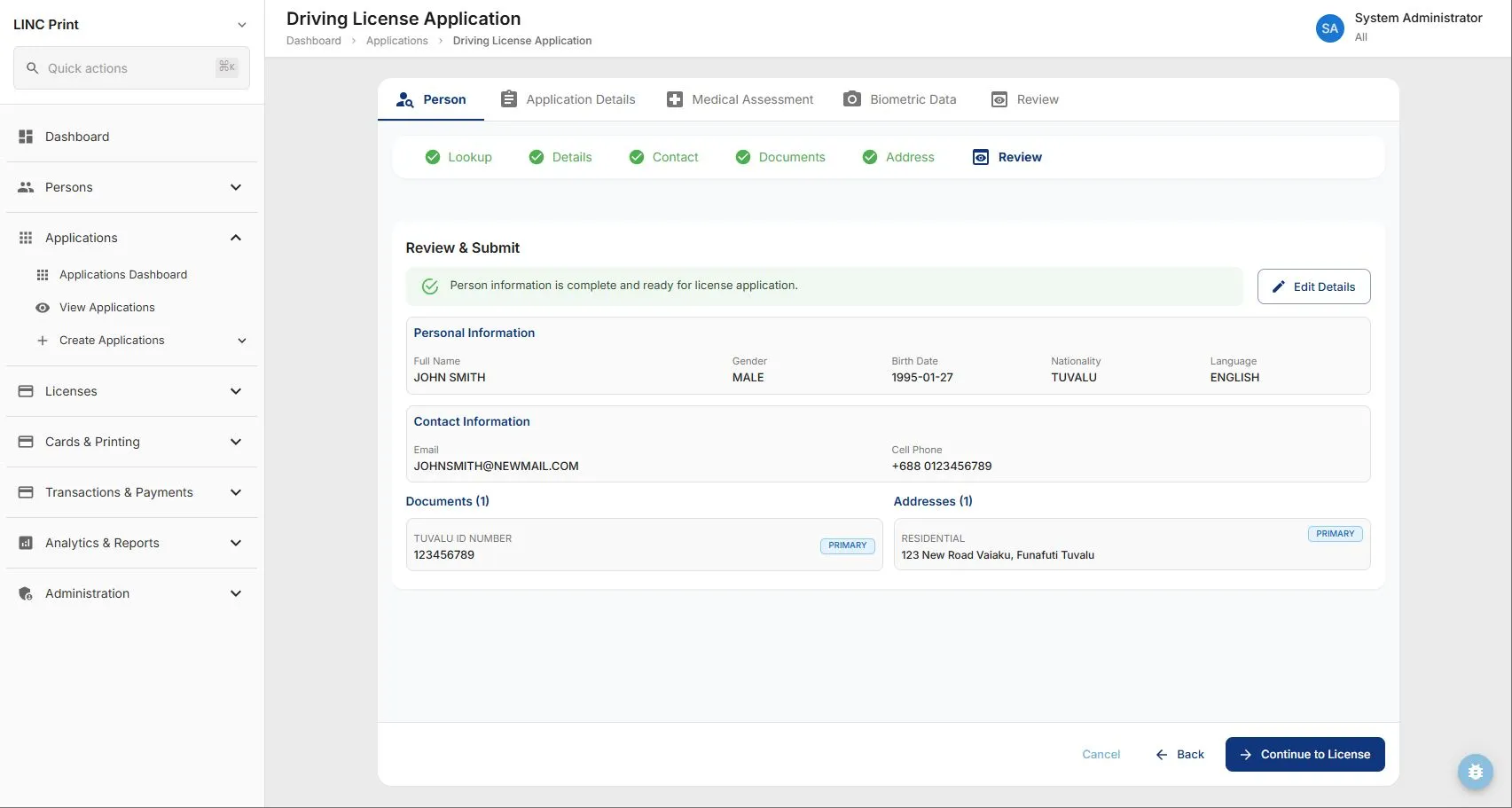Click the Analytics & Reports chart icon
The width and height of the screenshot is (1512, 808).
[x=26, y=543]
